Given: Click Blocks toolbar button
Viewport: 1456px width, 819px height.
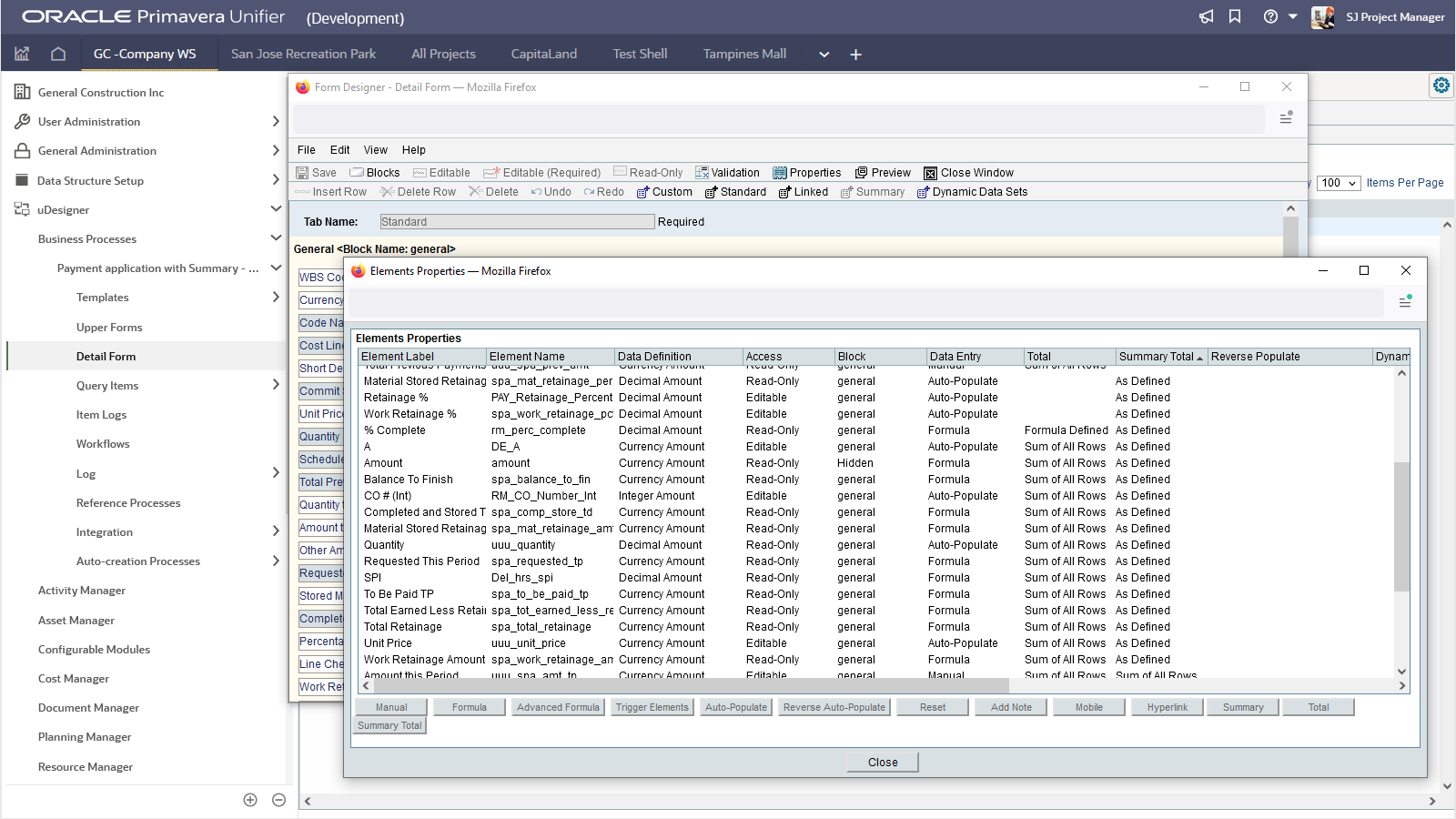Looking at the screenshot, I should point(375,173).
